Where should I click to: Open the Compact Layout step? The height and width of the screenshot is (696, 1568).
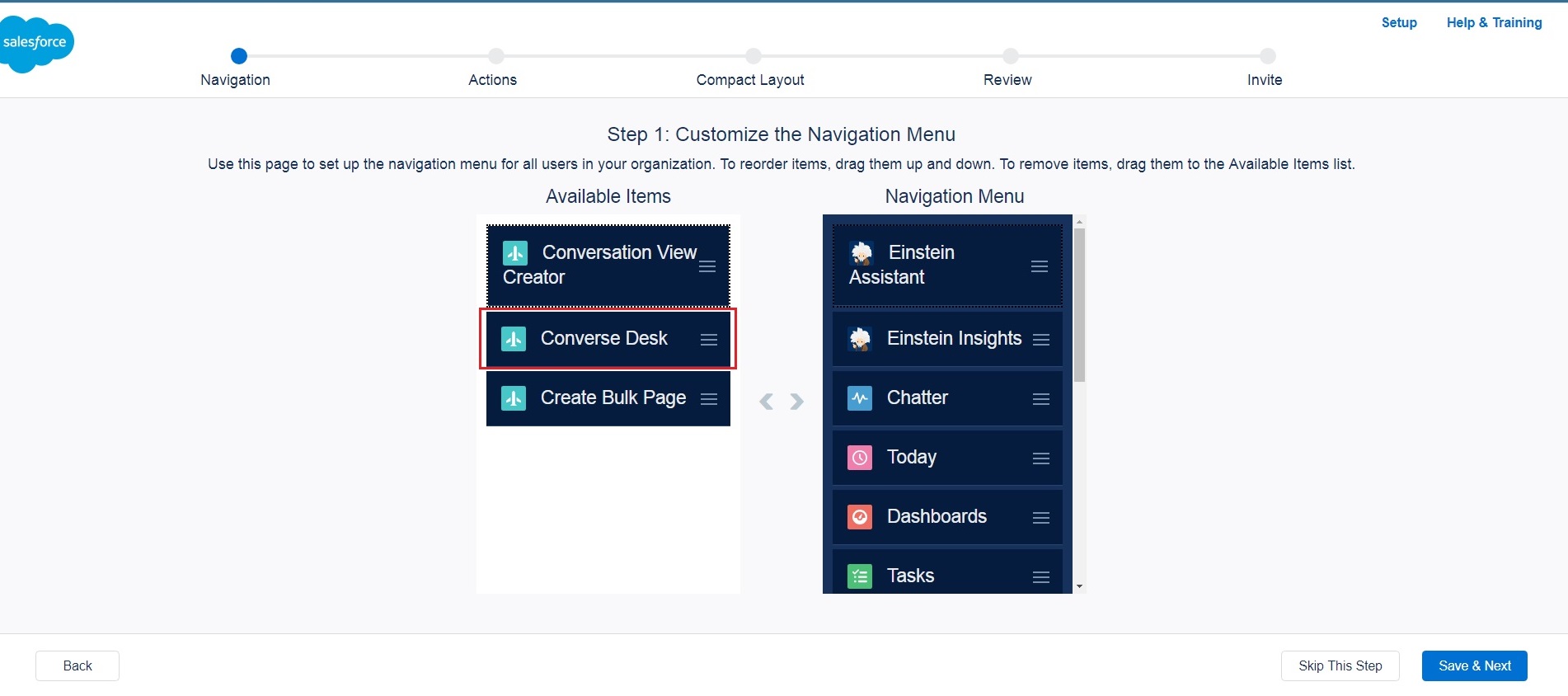753,56
